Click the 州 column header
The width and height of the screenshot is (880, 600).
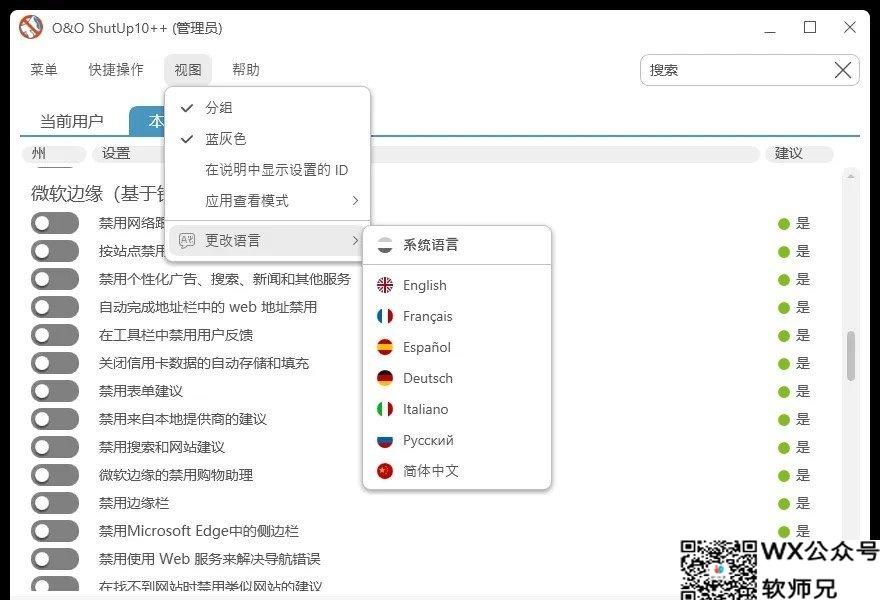54,153
